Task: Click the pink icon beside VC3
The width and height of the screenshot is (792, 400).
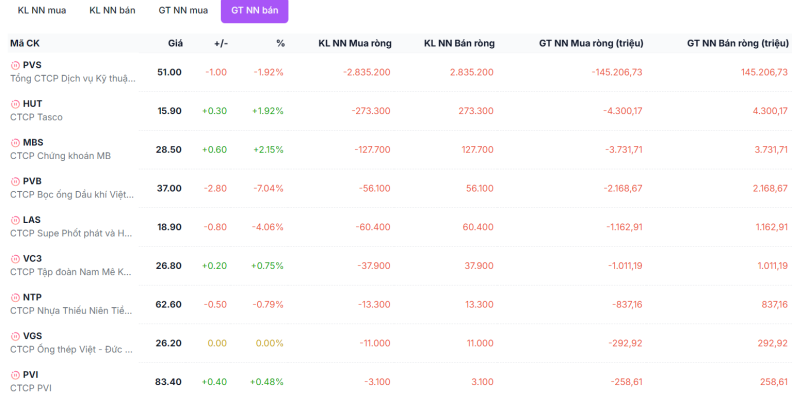Action: [15, 259]
